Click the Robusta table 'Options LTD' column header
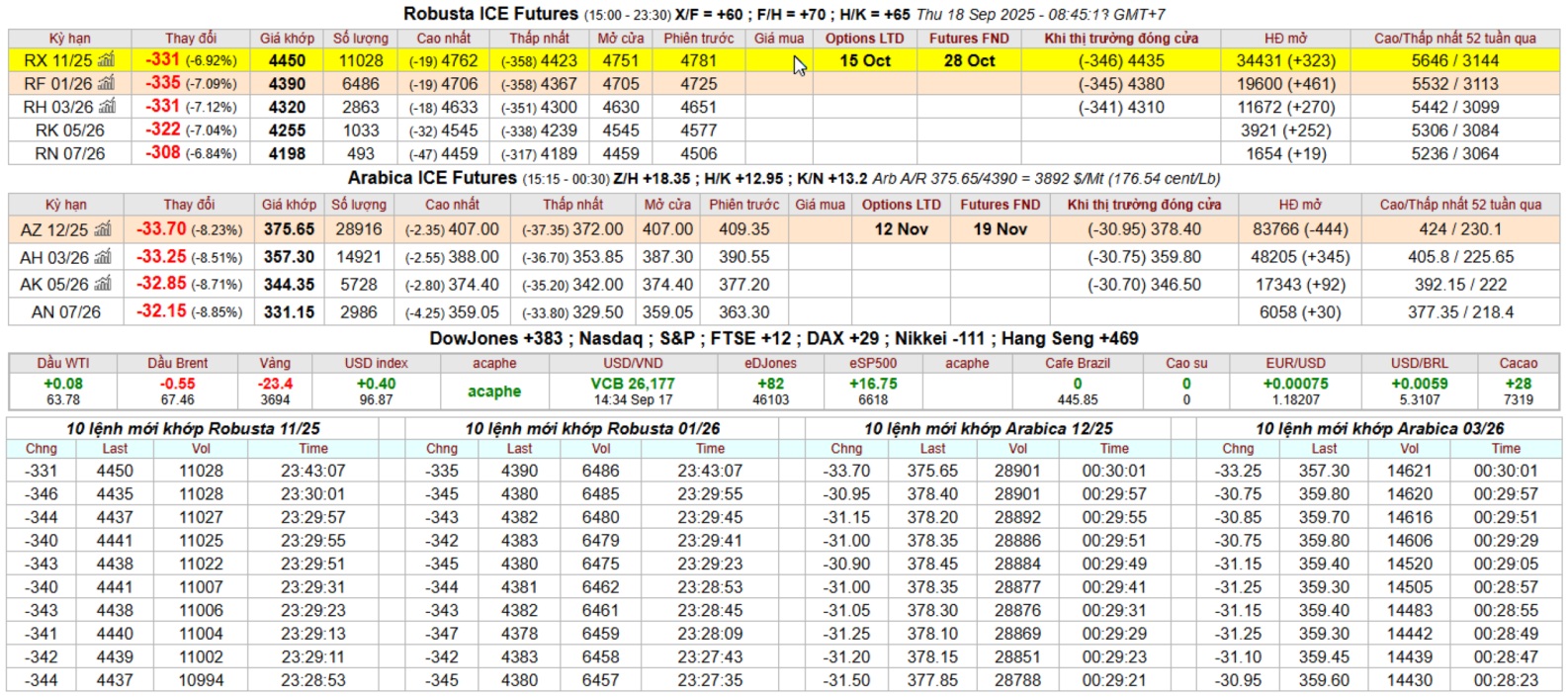The height and width of the screenshot is (697, 1568). pyautogui.click(x=864, y=39)
